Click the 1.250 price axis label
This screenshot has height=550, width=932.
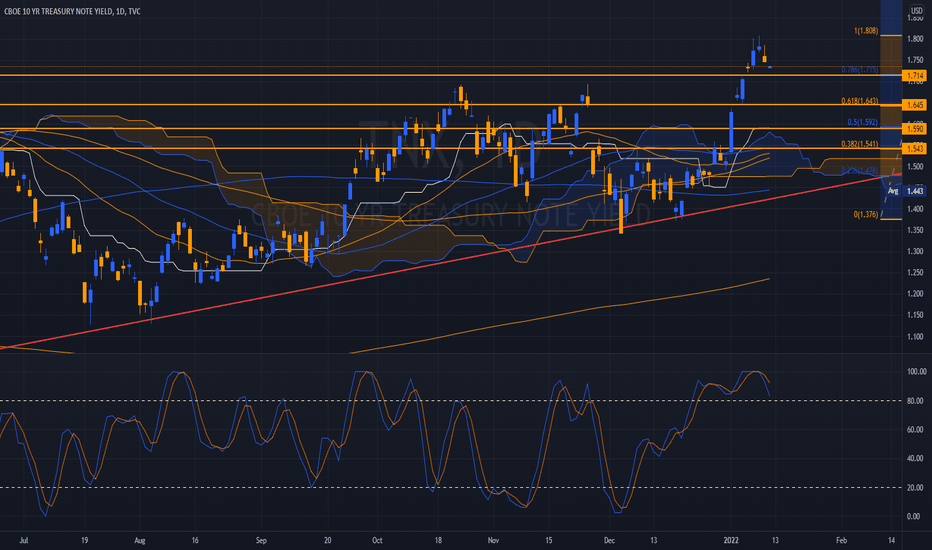pyautogui.click(x=915, y=272)
